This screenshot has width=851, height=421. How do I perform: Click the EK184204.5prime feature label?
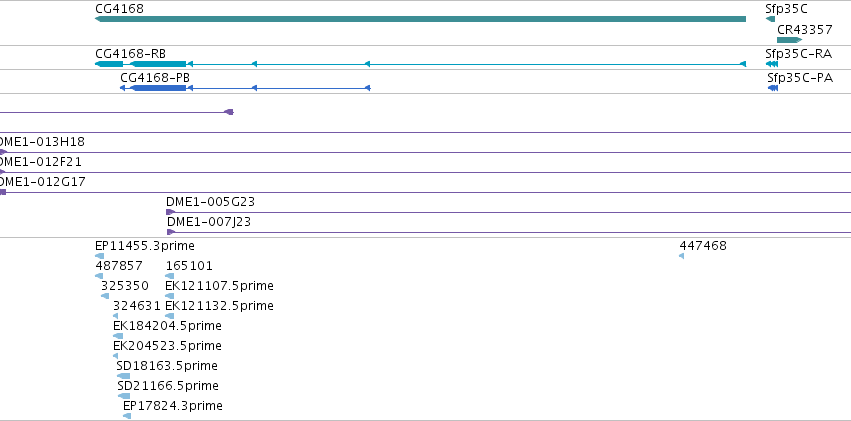tap(167, 326)
